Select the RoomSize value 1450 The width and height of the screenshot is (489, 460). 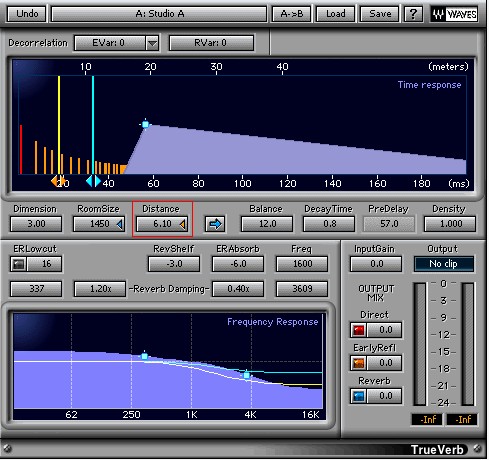[99, 224]
